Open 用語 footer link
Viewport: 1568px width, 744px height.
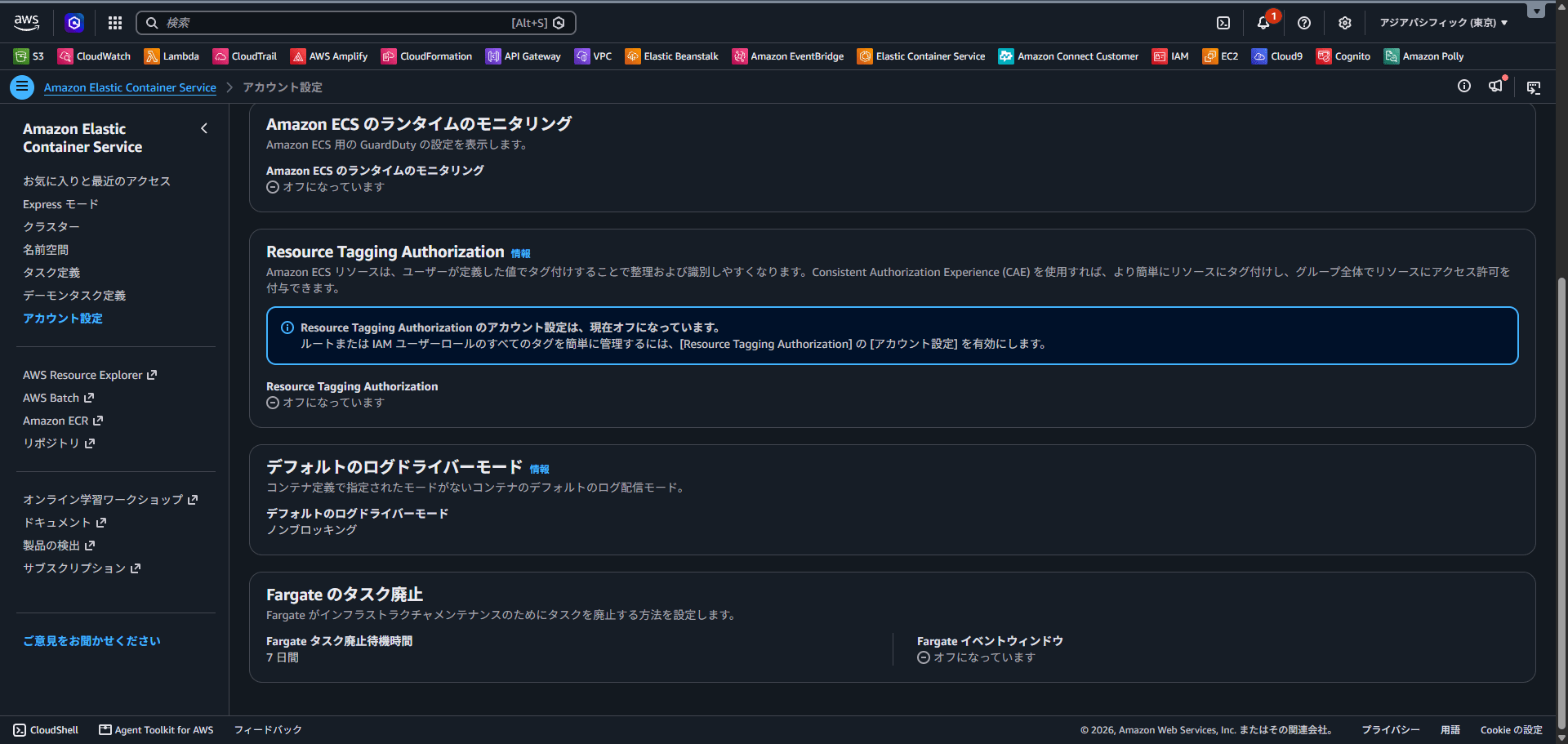(x=1450, y=730)
